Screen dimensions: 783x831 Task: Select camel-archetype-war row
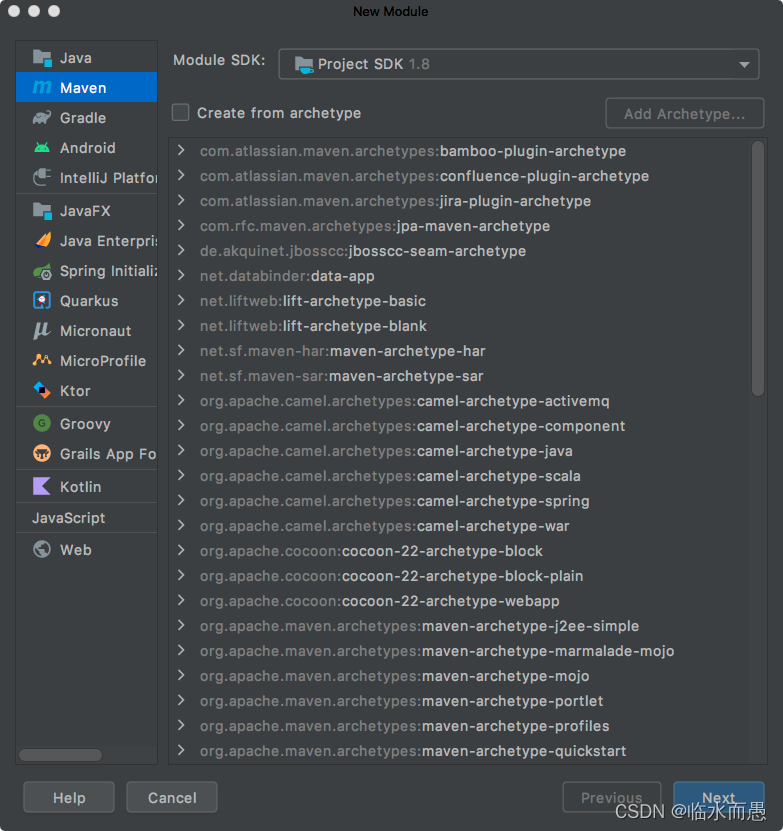(x=460, y=526)
